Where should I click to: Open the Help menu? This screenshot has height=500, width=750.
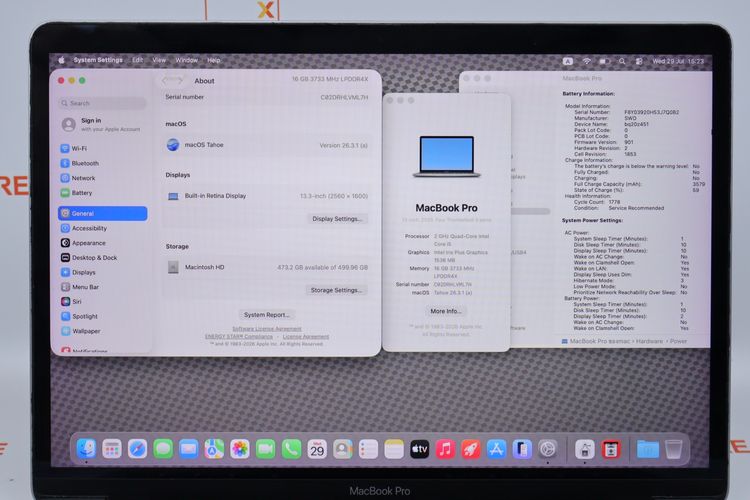(214, 60)
